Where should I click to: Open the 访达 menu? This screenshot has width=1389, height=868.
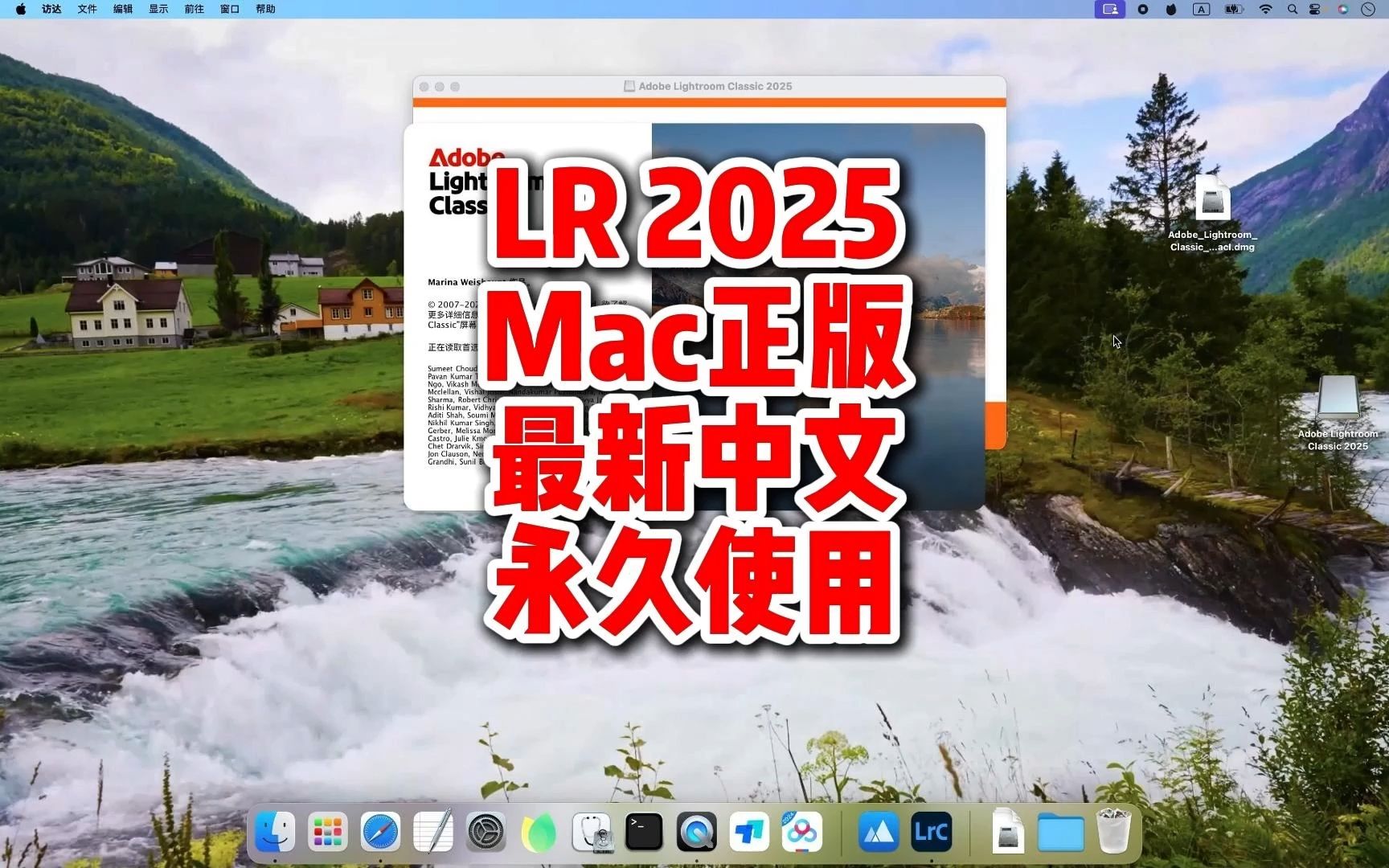coord(51,9)
